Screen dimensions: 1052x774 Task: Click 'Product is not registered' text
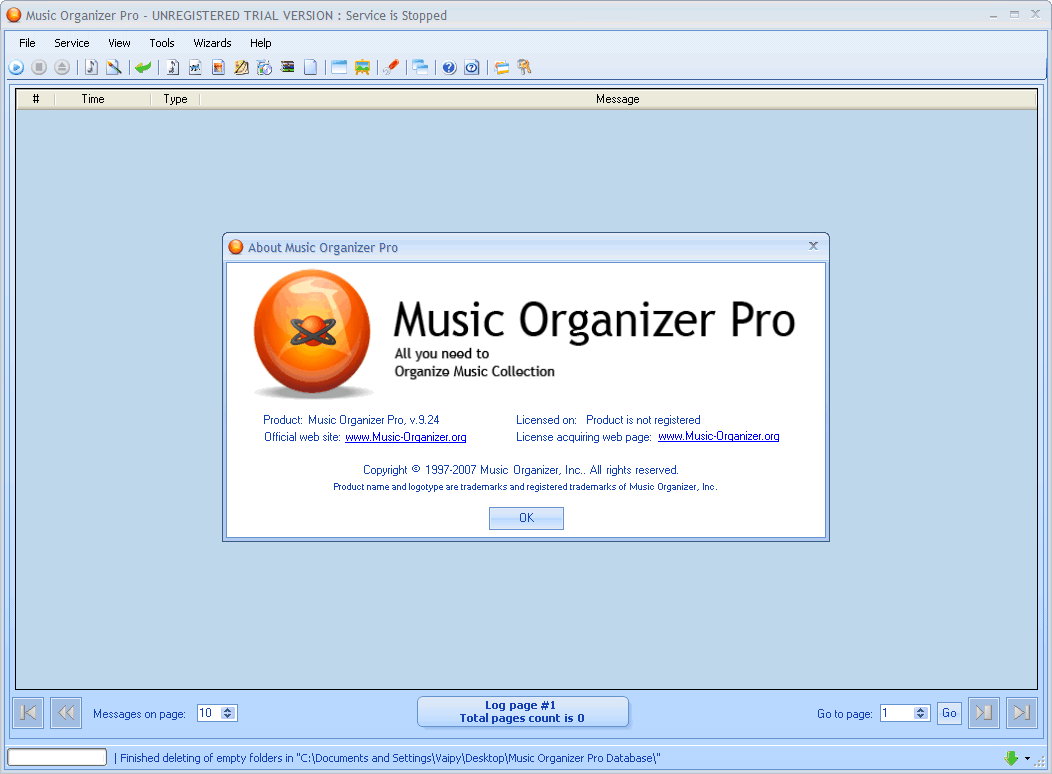643,421
